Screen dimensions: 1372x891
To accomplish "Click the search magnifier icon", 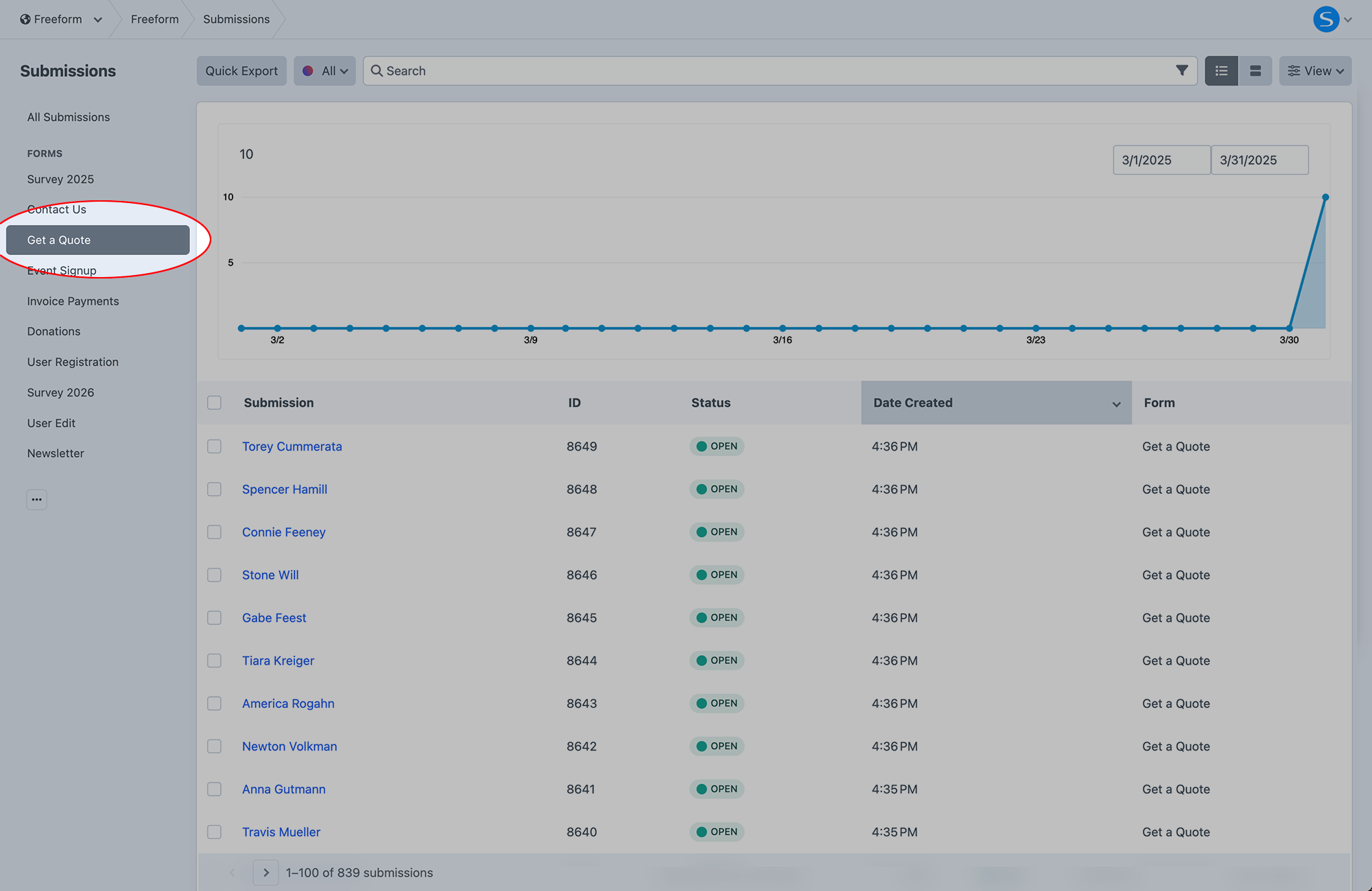I will 377,71.
